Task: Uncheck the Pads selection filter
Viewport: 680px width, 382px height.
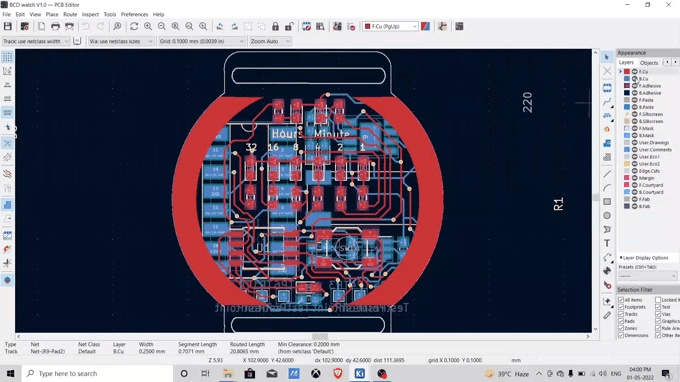Action: 621,321
